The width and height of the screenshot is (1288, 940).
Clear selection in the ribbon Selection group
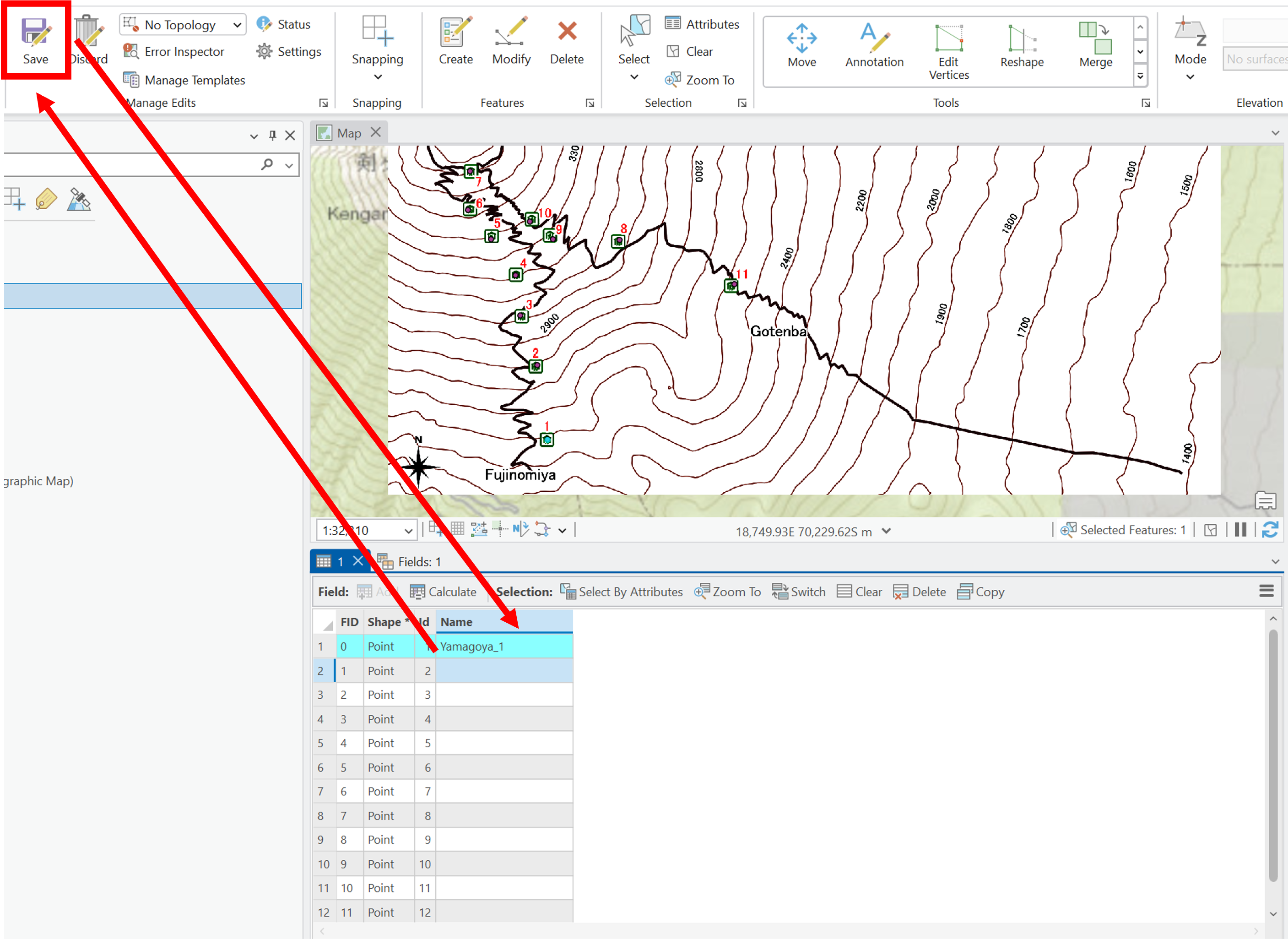pos(689,52)
